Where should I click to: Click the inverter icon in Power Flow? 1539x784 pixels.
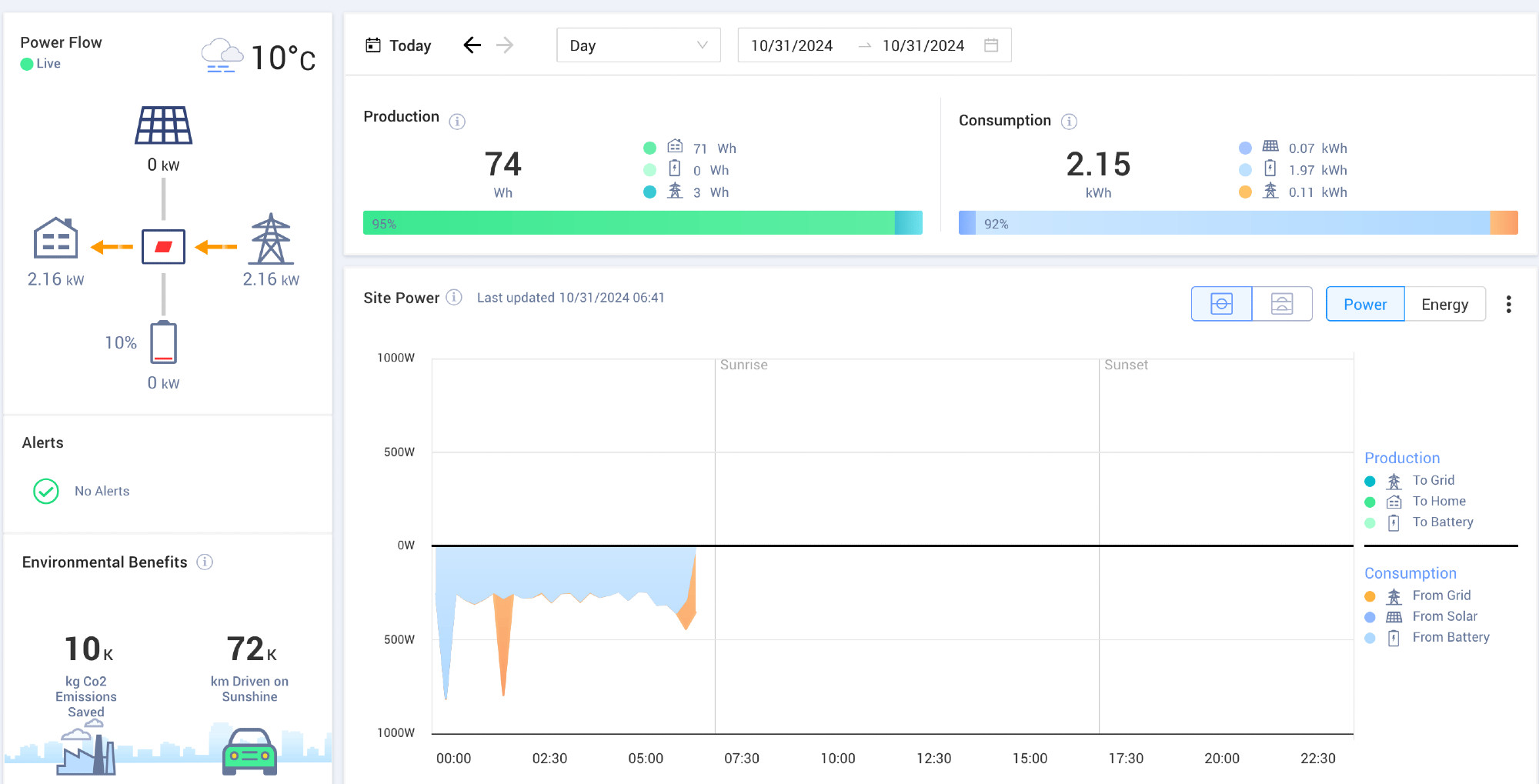tap(163, 246)
